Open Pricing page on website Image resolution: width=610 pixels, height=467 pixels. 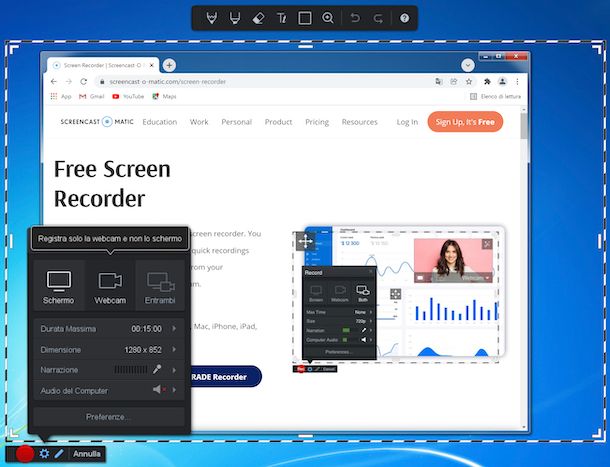point(317,122)
